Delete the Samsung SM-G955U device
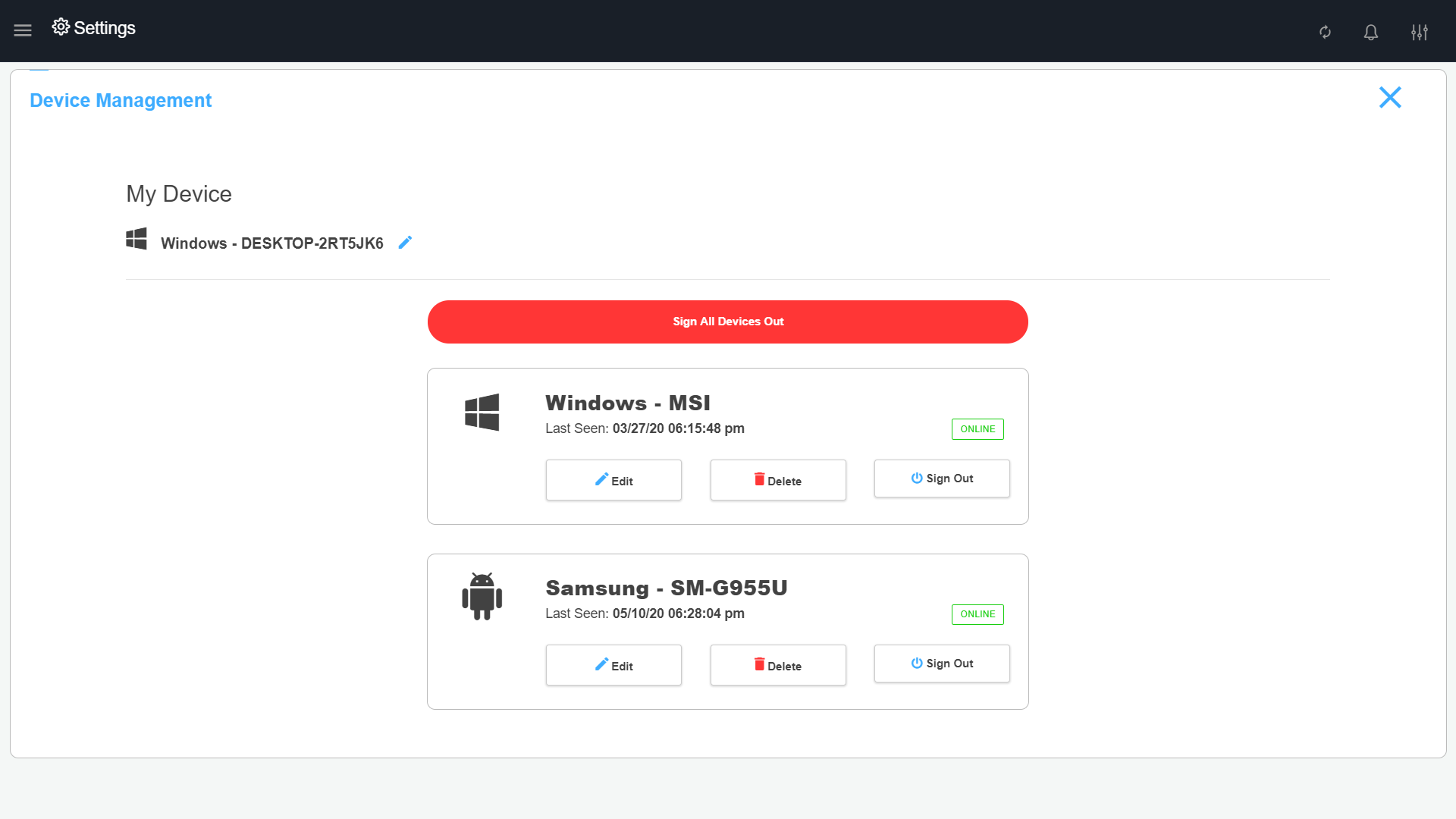This screenshot has height=819, width=1456. click(777, 665)
